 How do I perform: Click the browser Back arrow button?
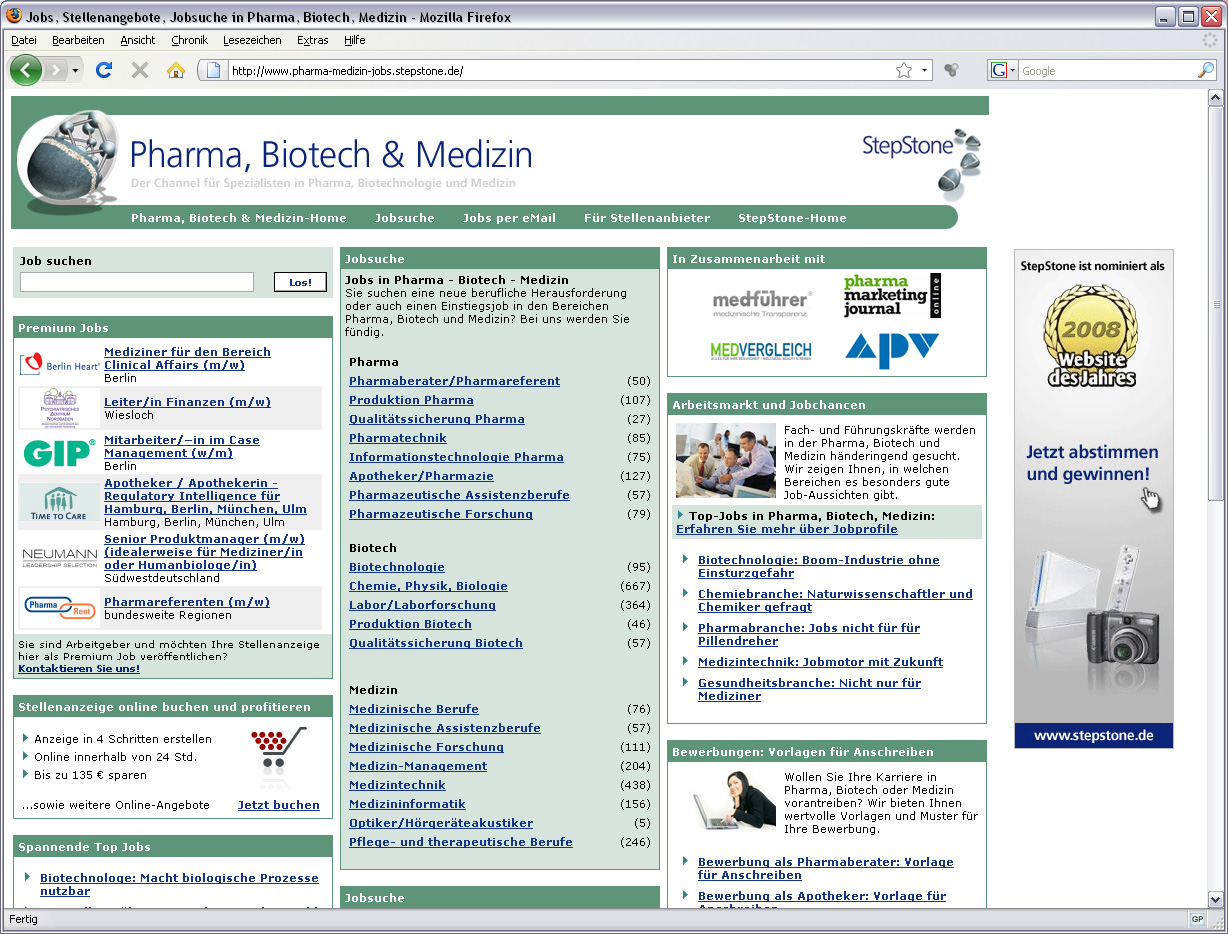tap(27, 70)
